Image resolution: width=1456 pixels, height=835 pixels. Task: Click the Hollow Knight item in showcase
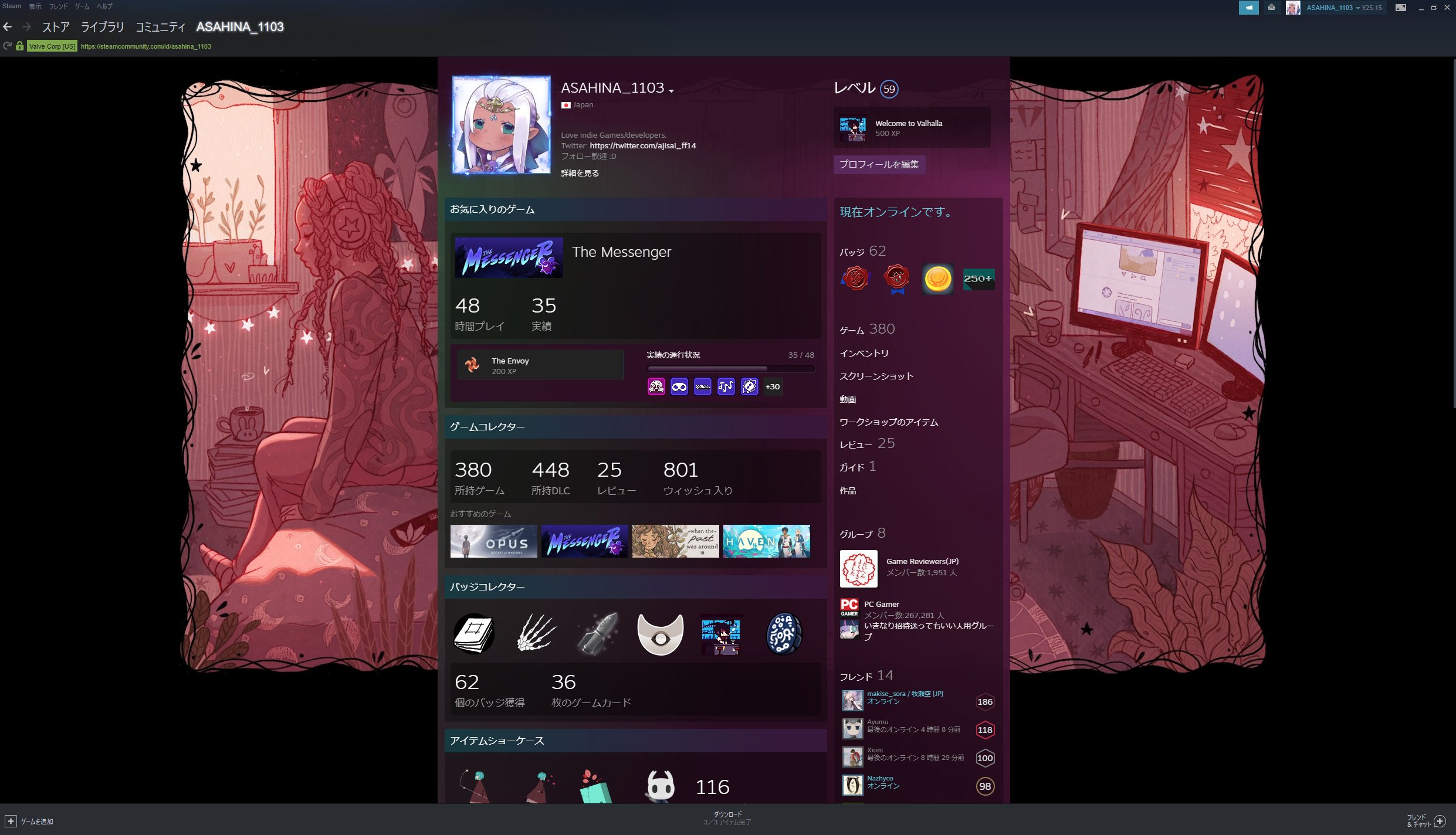pyautogui.click(x=660, y=786)
